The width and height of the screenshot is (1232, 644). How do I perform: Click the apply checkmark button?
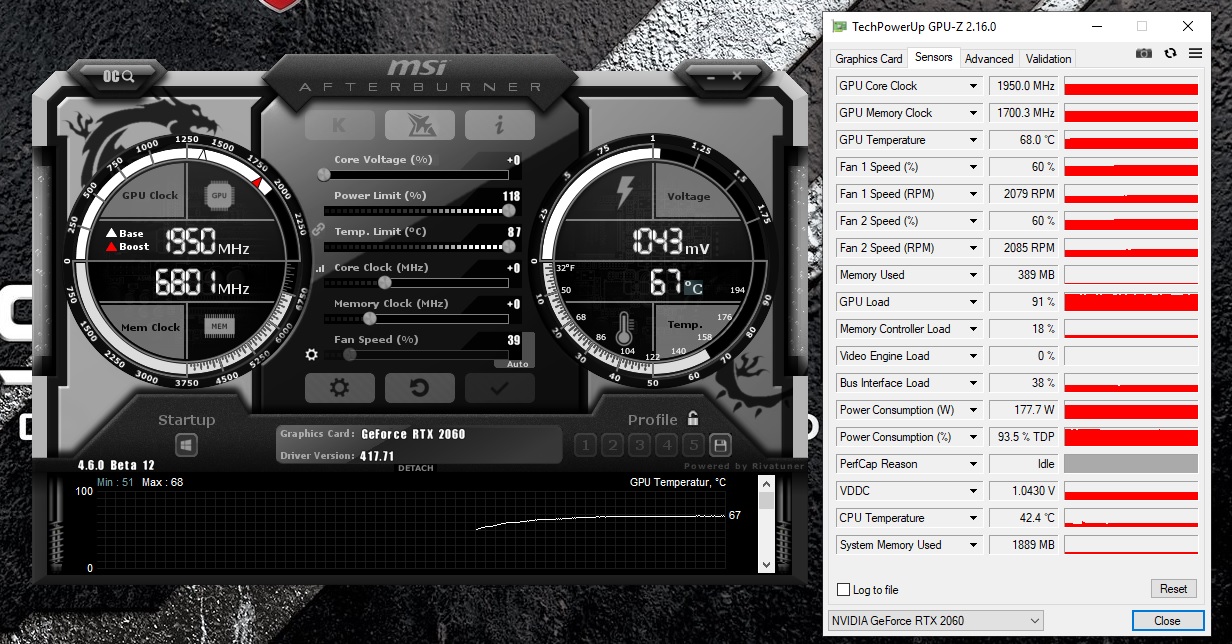(500, 388)
